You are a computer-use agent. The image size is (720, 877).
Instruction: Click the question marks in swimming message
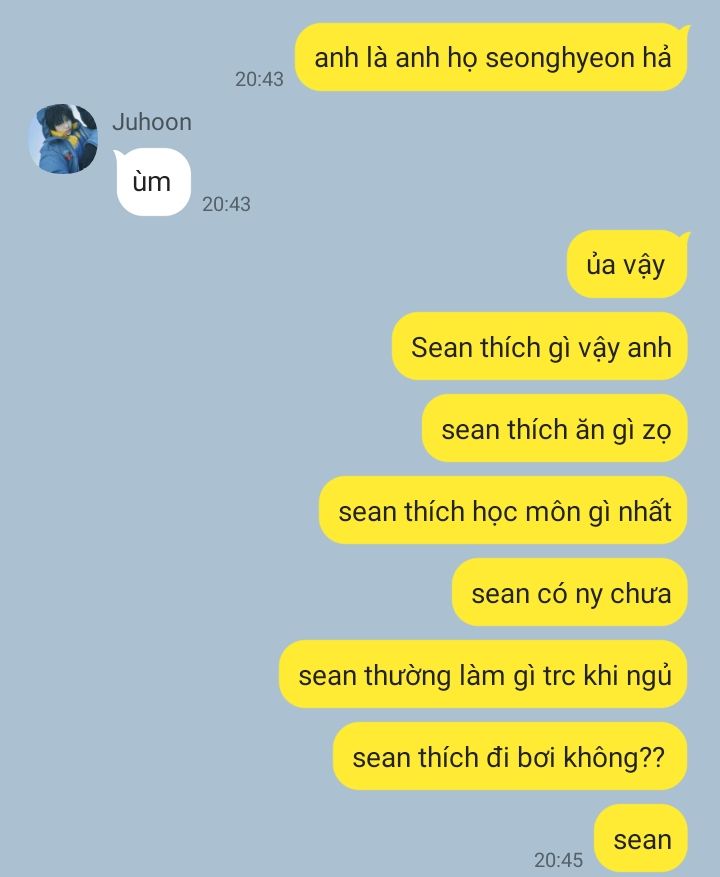(x=651, y=757)
